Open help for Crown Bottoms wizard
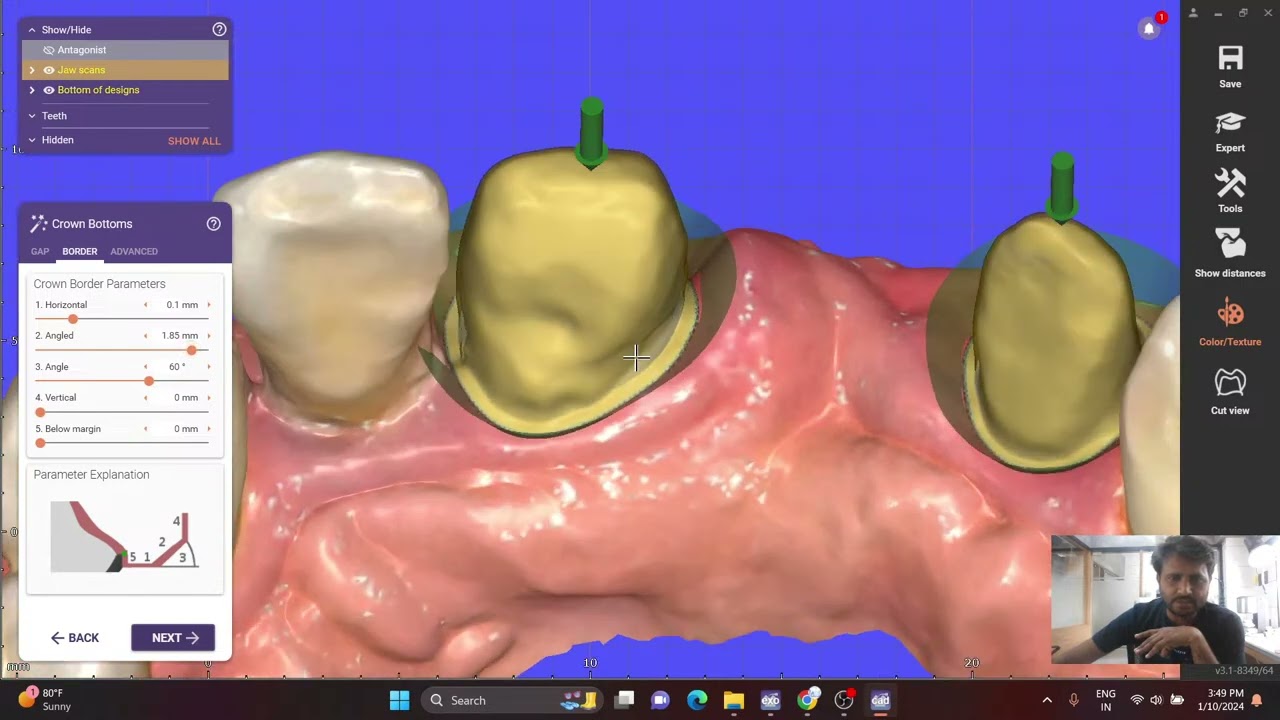 point(213,224)
